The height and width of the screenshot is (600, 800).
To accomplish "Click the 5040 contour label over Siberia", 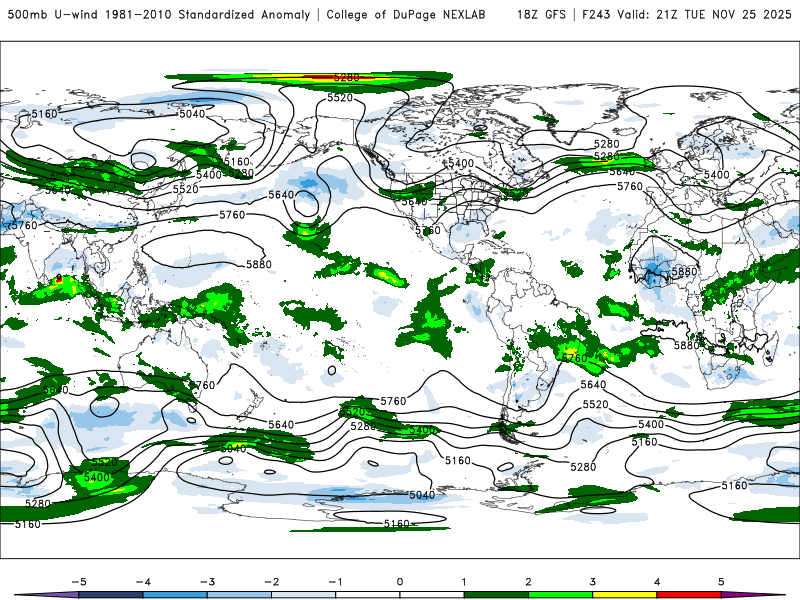I will (192, 114).
